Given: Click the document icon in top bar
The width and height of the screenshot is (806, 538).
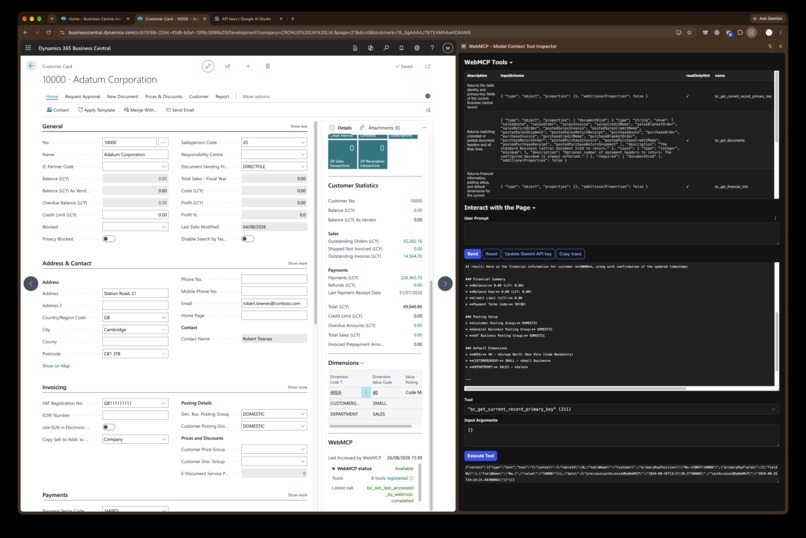Looking at the screenshot, I should click(x=355, y=48).
